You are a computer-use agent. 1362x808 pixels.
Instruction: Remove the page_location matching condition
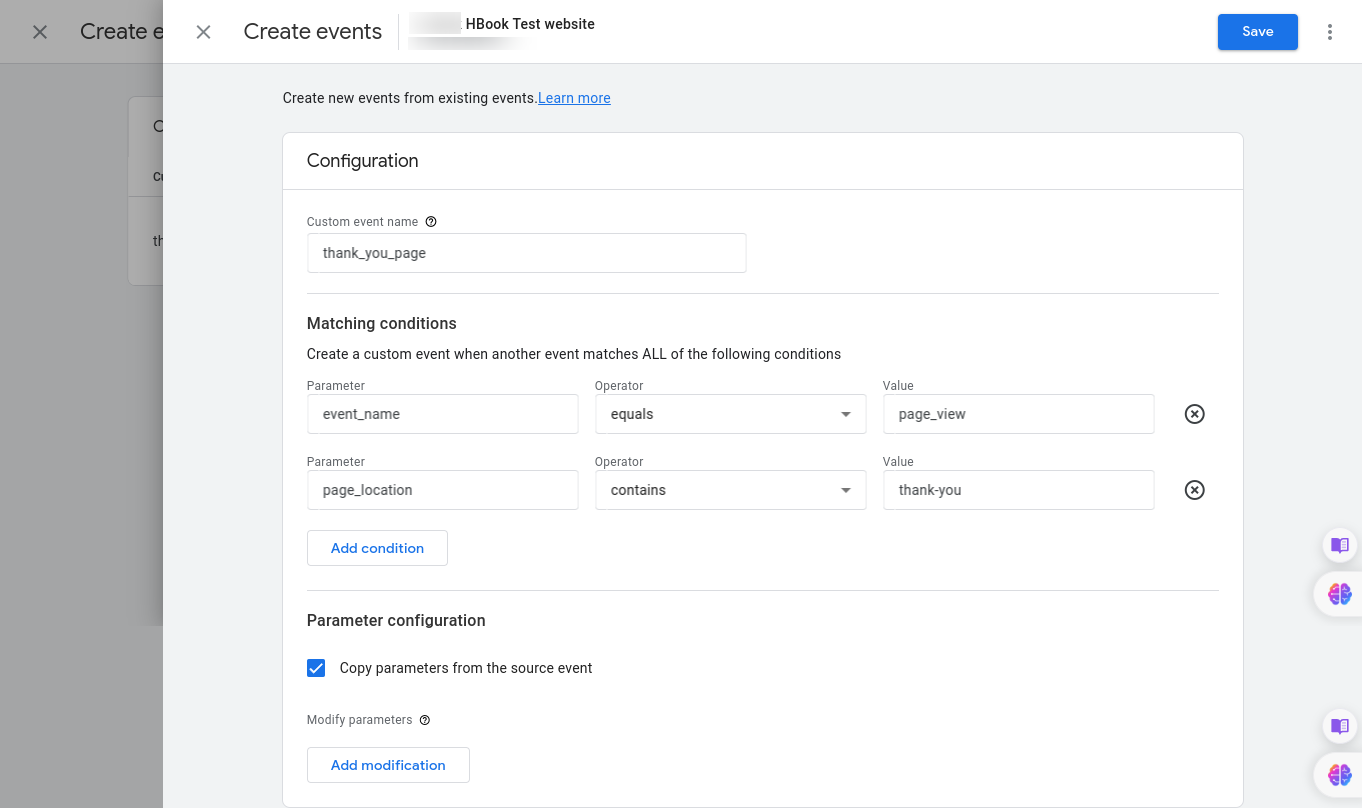pos(1194,490)
